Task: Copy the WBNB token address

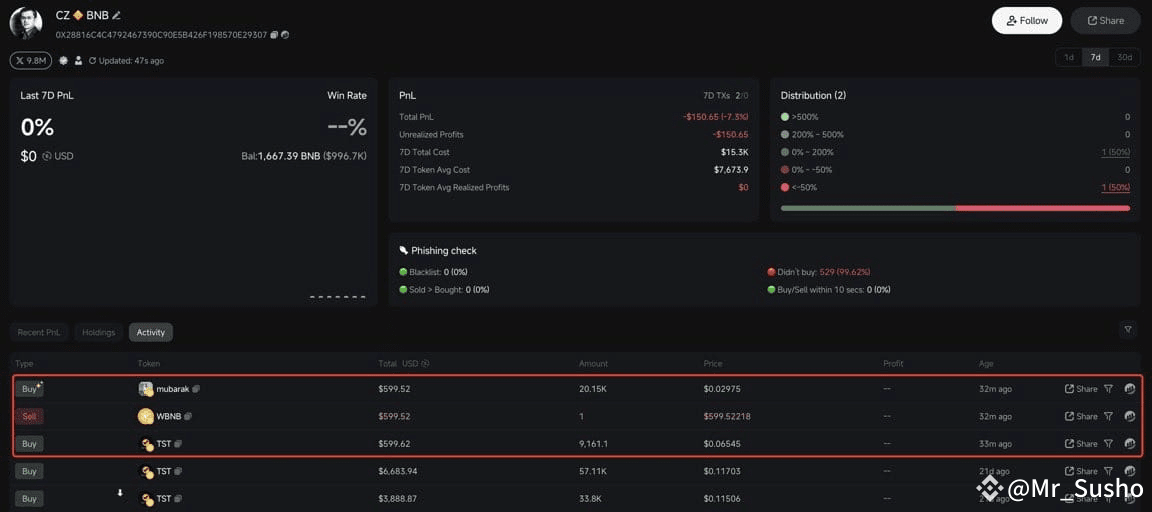Action: click(189, 417)
